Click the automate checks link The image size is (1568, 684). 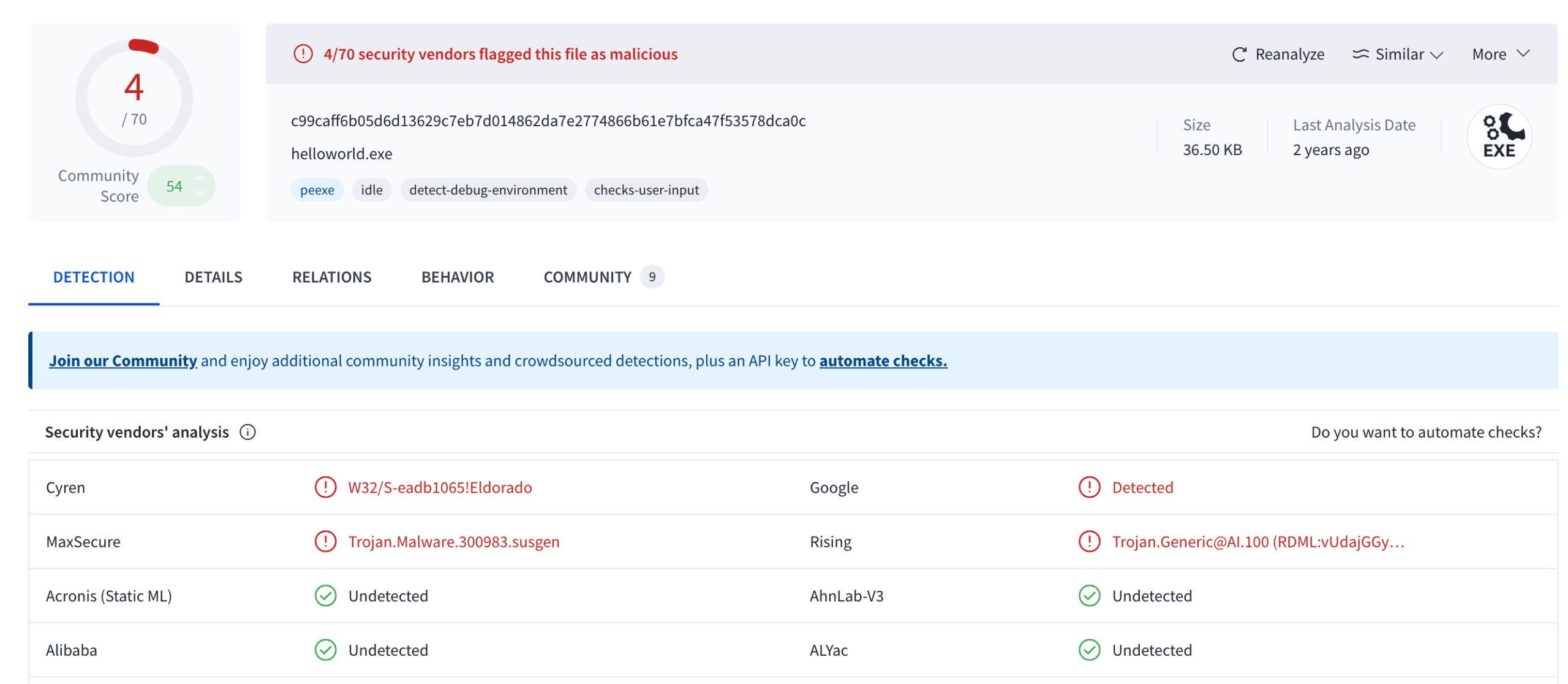883,361
